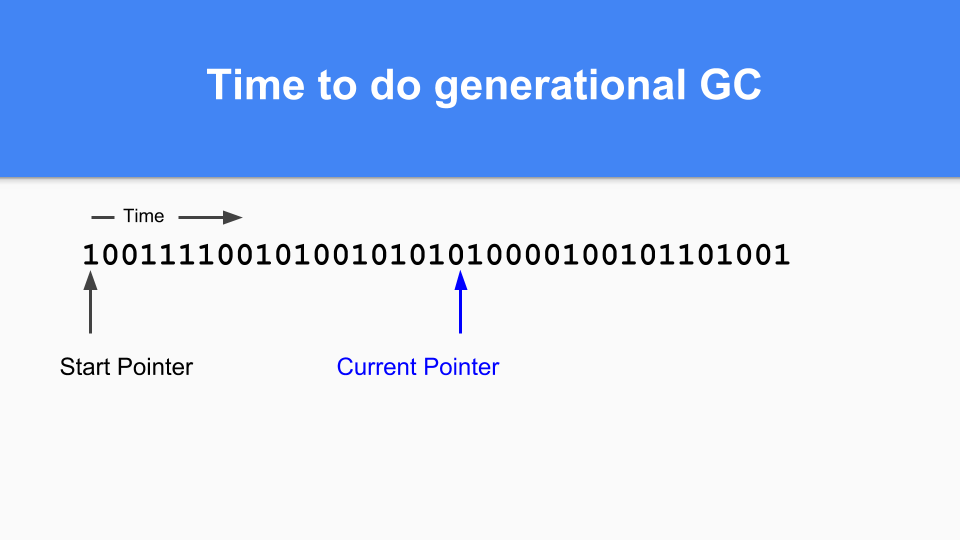Viewport: 960px width, 540px height.
Task: Select the slide title heading text
Action: pos(484,86)
